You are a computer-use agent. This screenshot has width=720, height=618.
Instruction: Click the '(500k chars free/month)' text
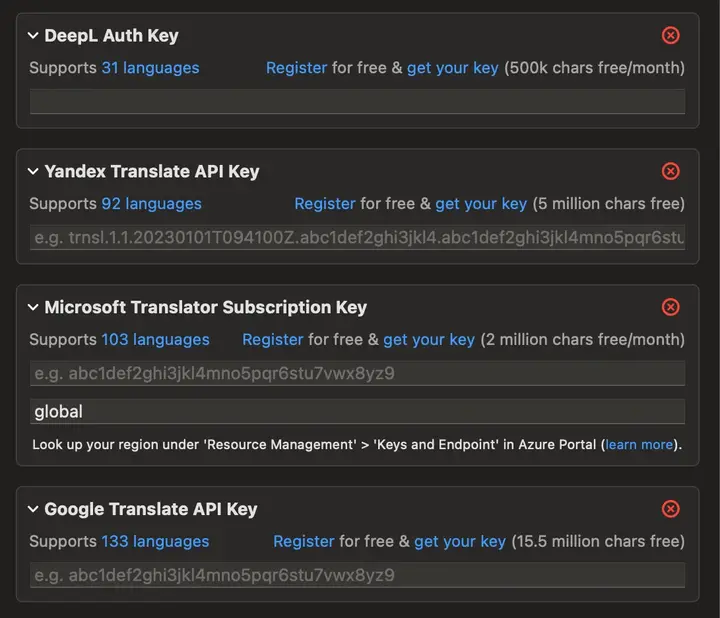pos(595,68)
